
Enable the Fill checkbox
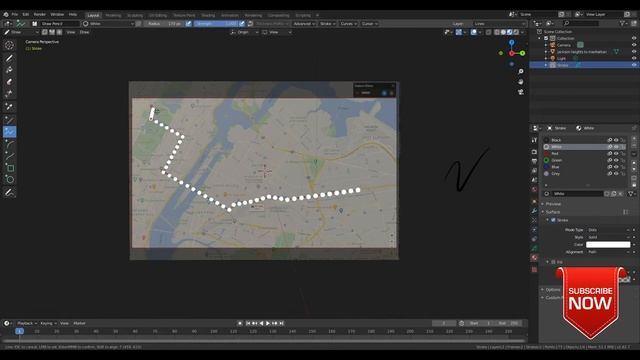tap(553, 262)
